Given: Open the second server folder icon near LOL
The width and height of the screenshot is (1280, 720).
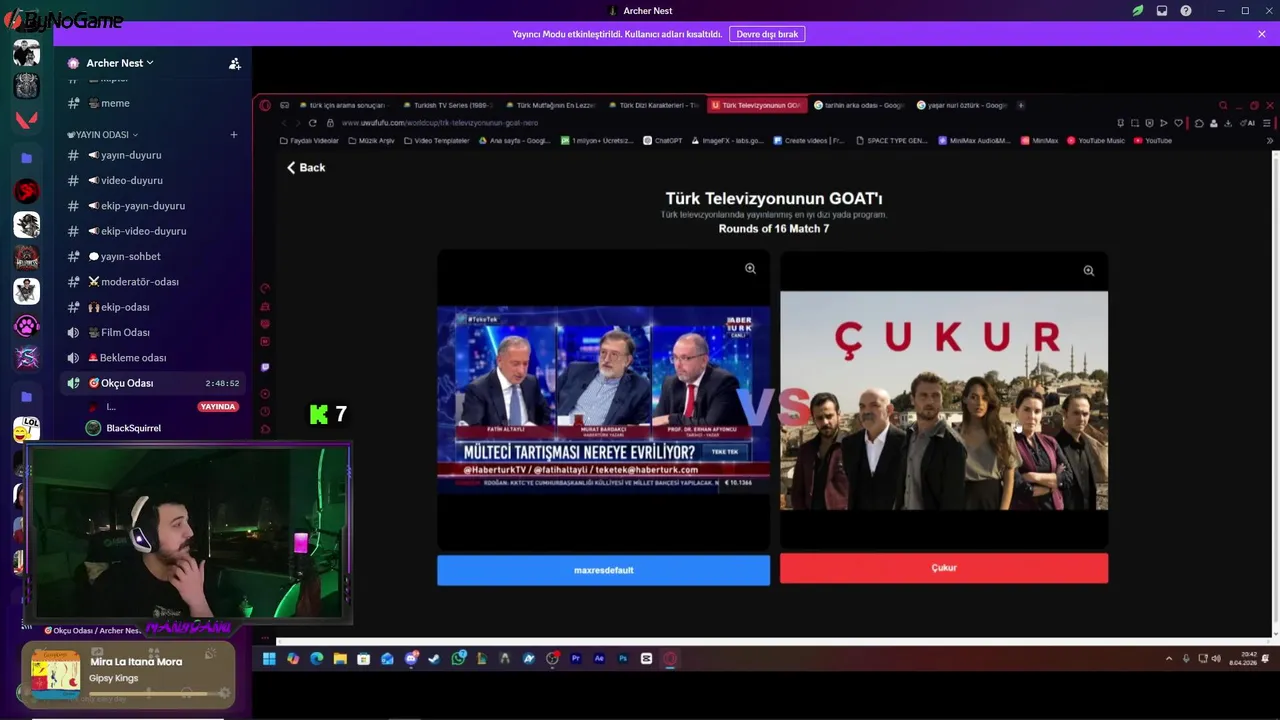Looking at the screenshot, I should (x=27, y=397).
